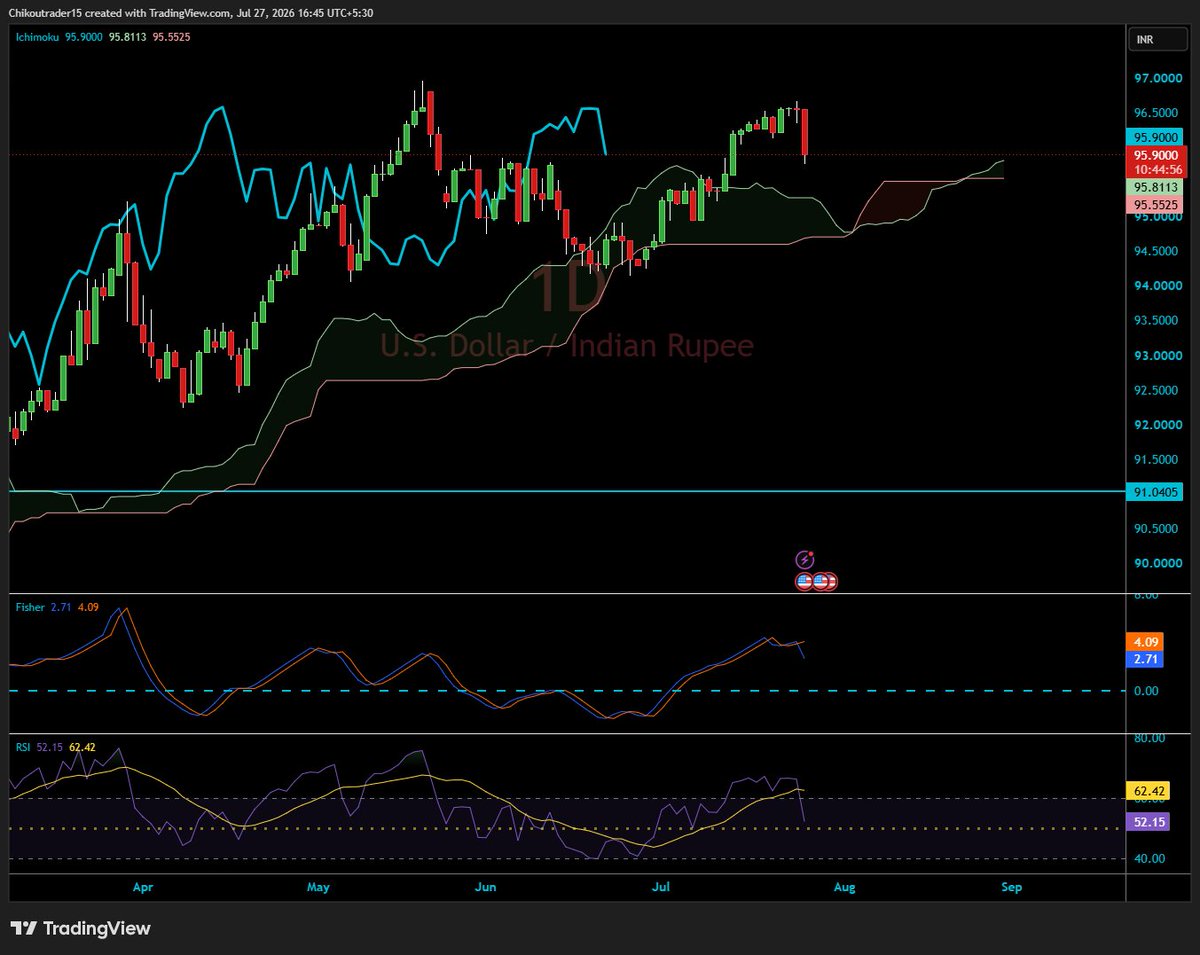The image size is (1200, 955).
Task: Select the RSI indicator legend title
Action: coord(21,746)
